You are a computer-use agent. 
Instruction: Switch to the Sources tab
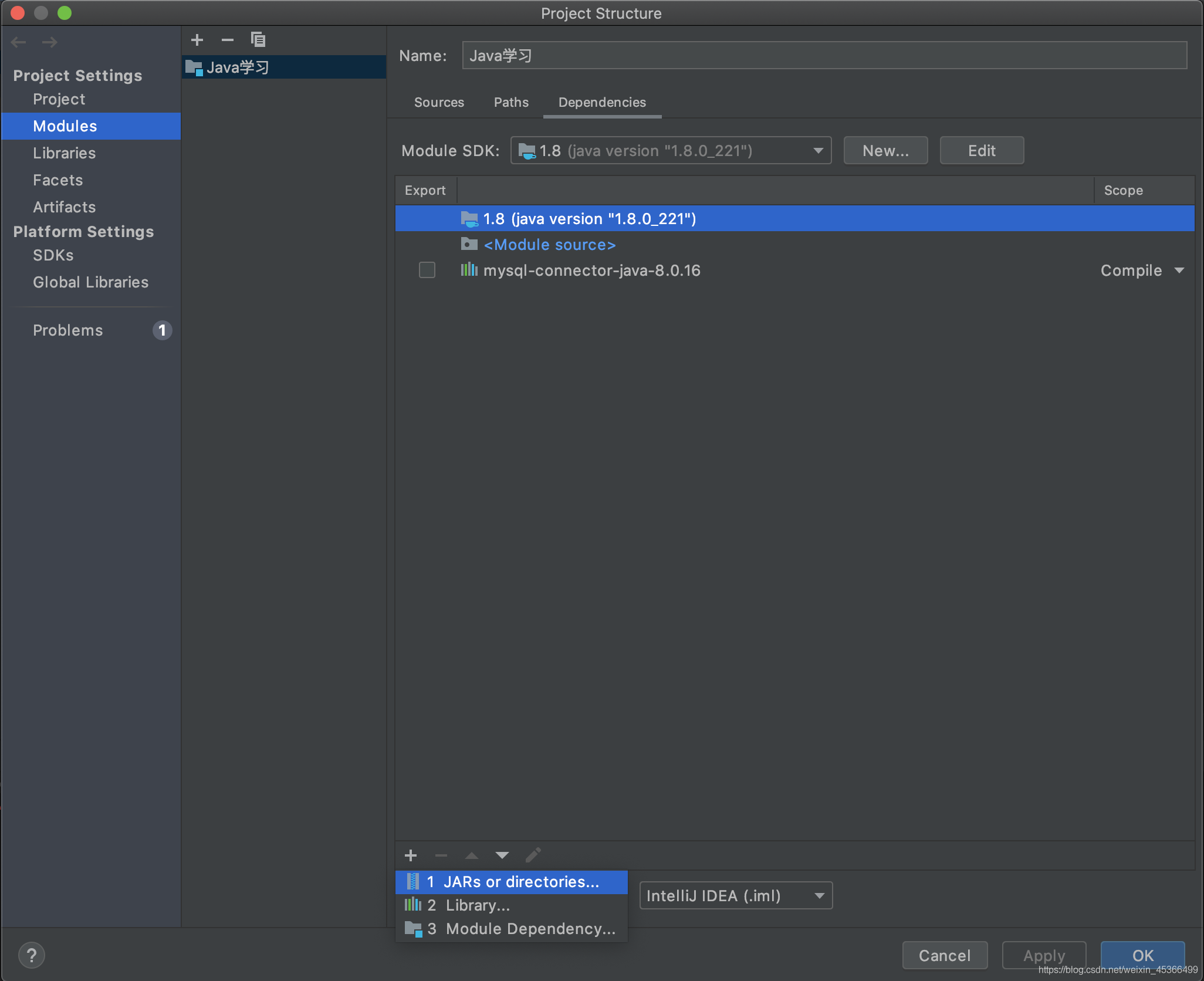(x=439, y=102)
